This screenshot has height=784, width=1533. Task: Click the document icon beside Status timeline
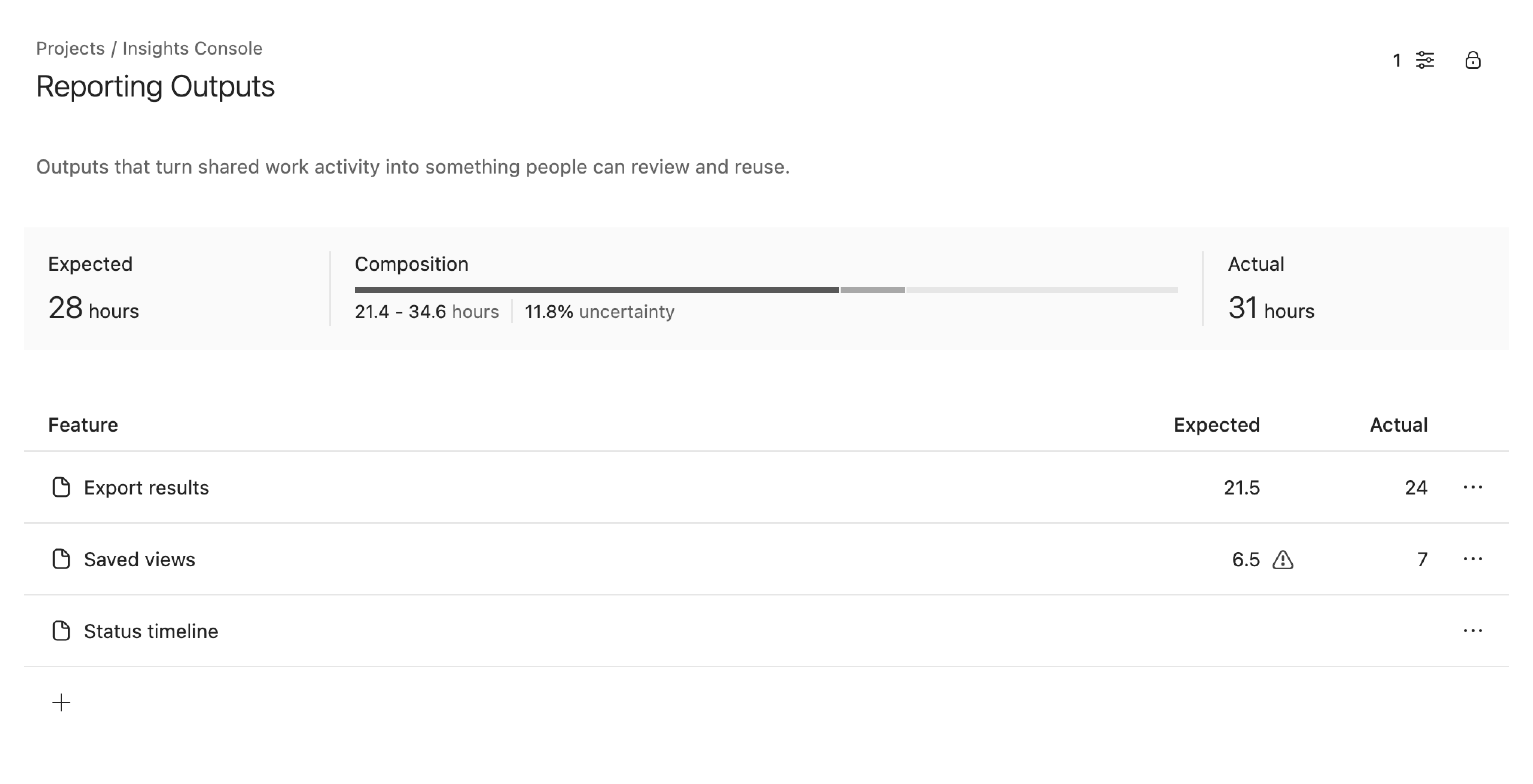(x=61, y=631)
